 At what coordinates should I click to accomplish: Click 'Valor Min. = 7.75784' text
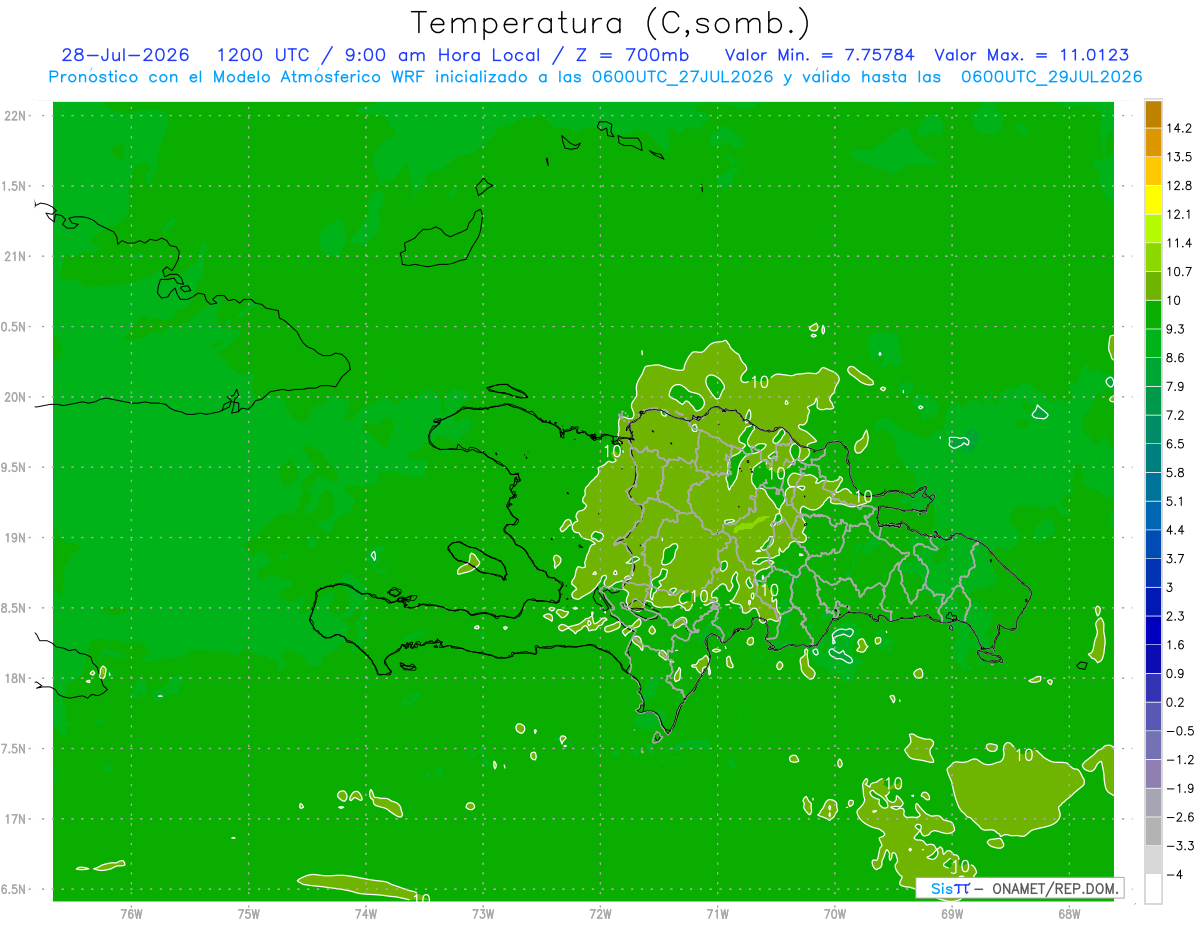pos(819,55)
